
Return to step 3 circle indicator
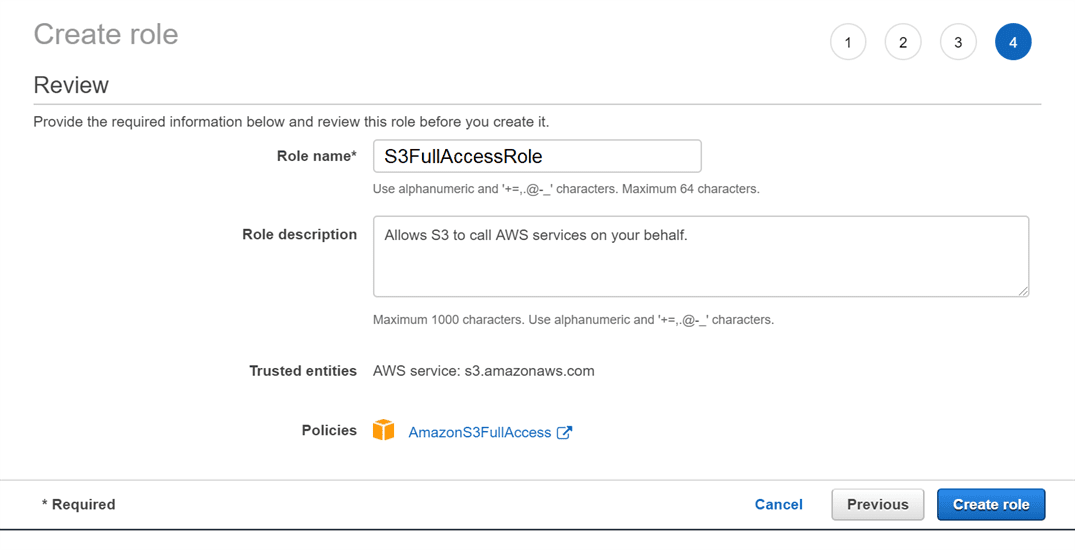958,42
